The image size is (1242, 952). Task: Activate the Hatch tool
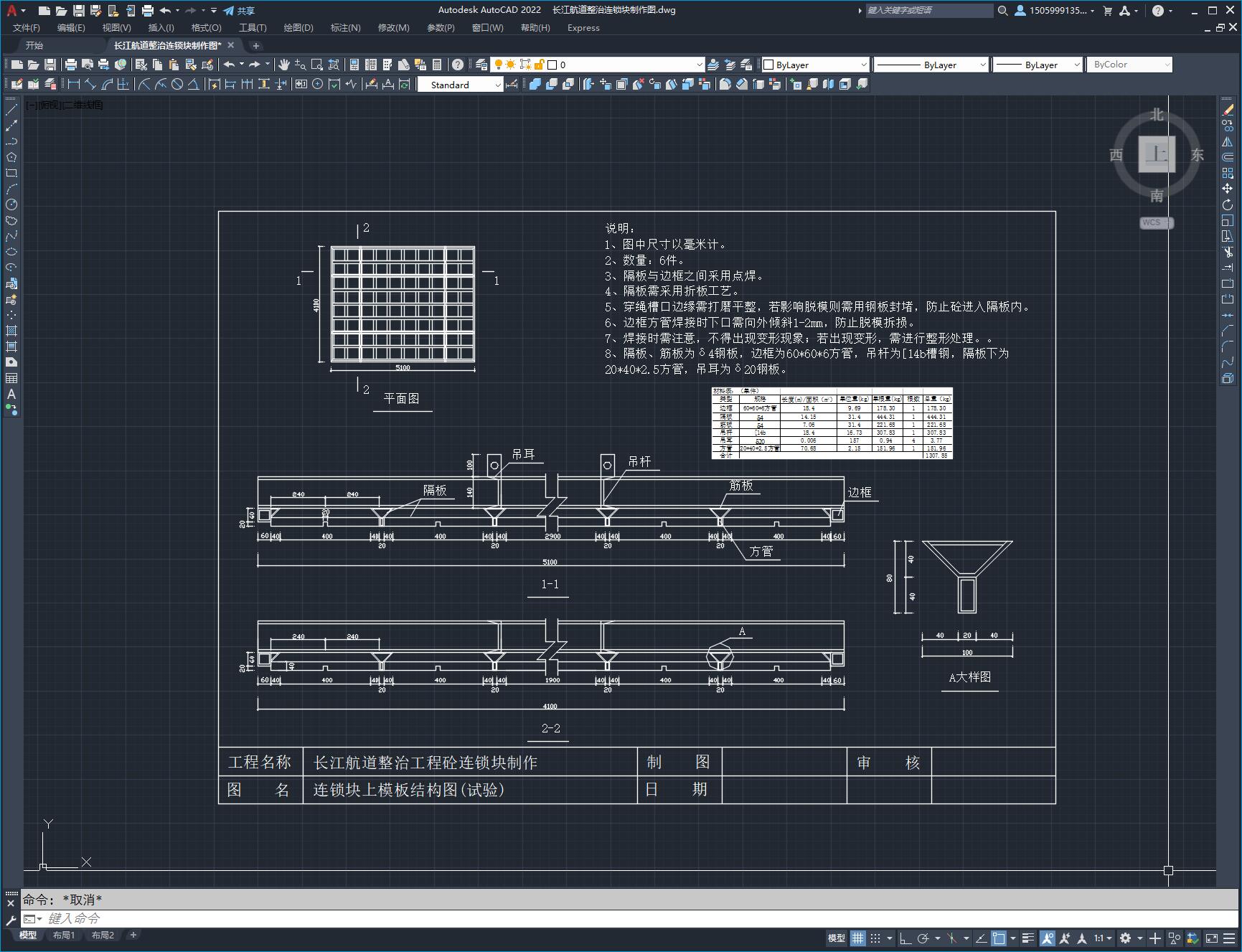(11, 331)
